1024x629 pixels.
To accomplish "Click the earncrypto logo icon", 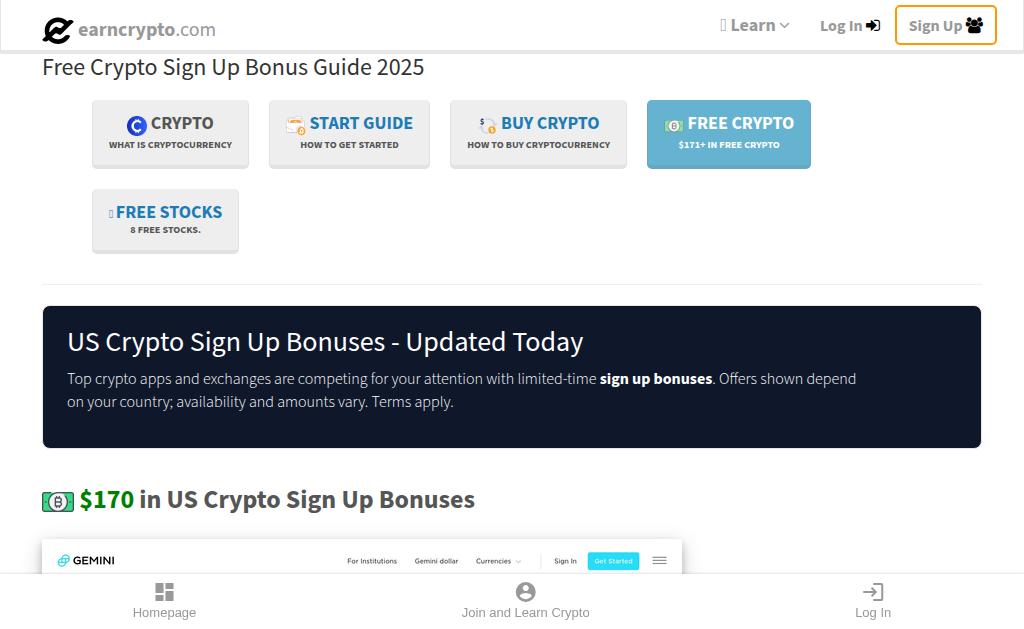I will click(x=58, y=30).
